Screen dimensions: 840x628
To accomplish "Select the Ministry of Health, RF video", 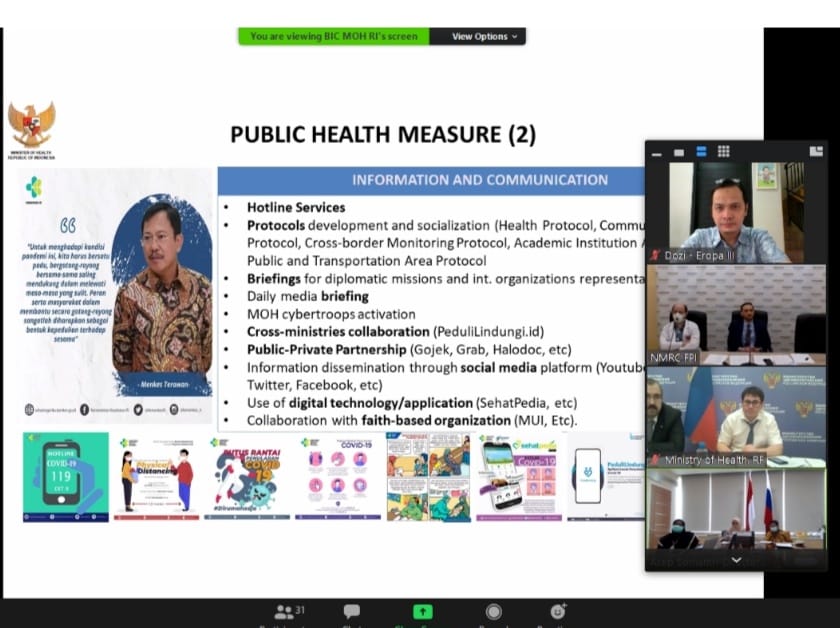I will click(737, 417).
